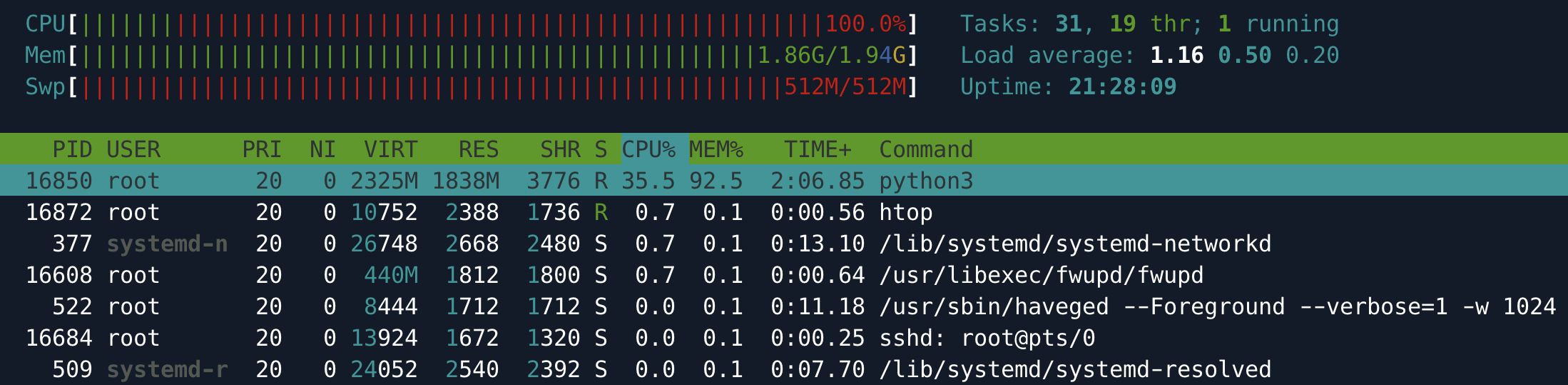Viewport: 1568px width, 385px height.
Task: Select the fwupd process row
Action: click(784, 275)
